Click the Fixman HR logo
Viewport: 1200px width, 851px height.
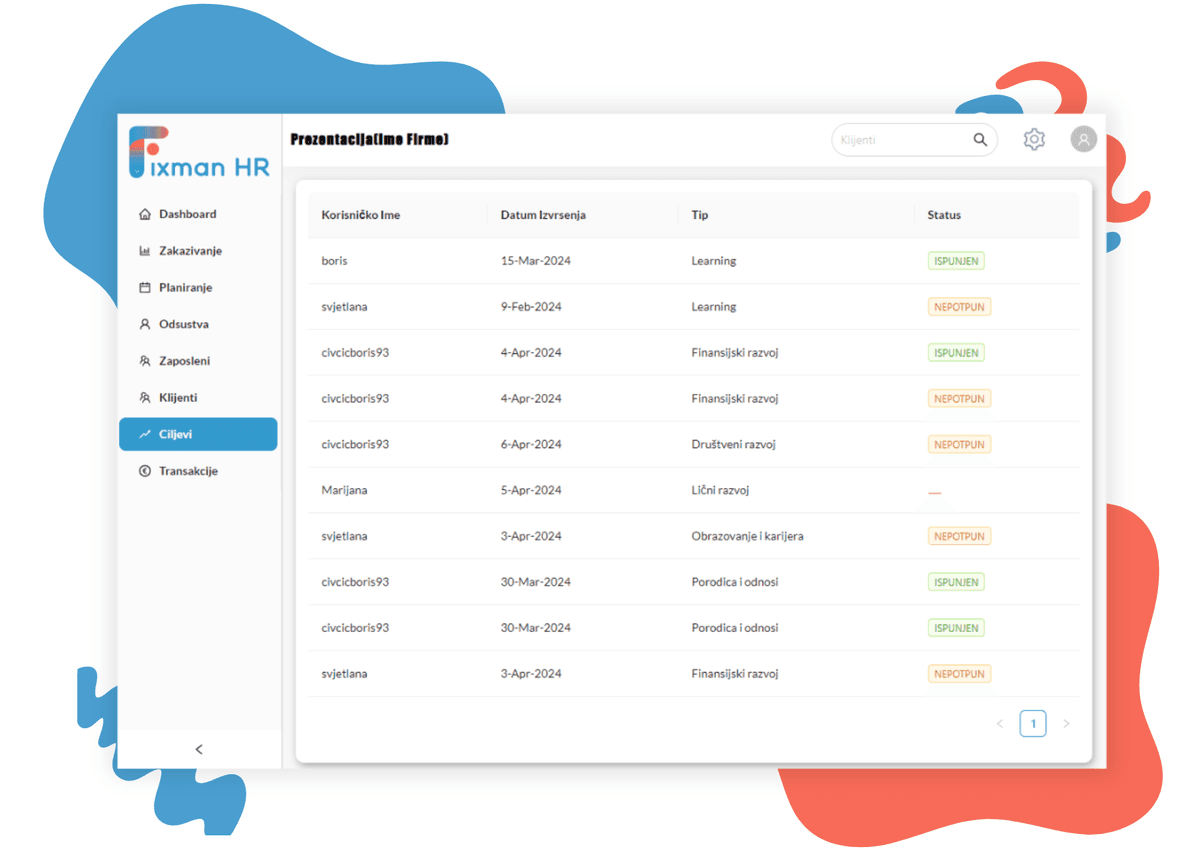199,153
